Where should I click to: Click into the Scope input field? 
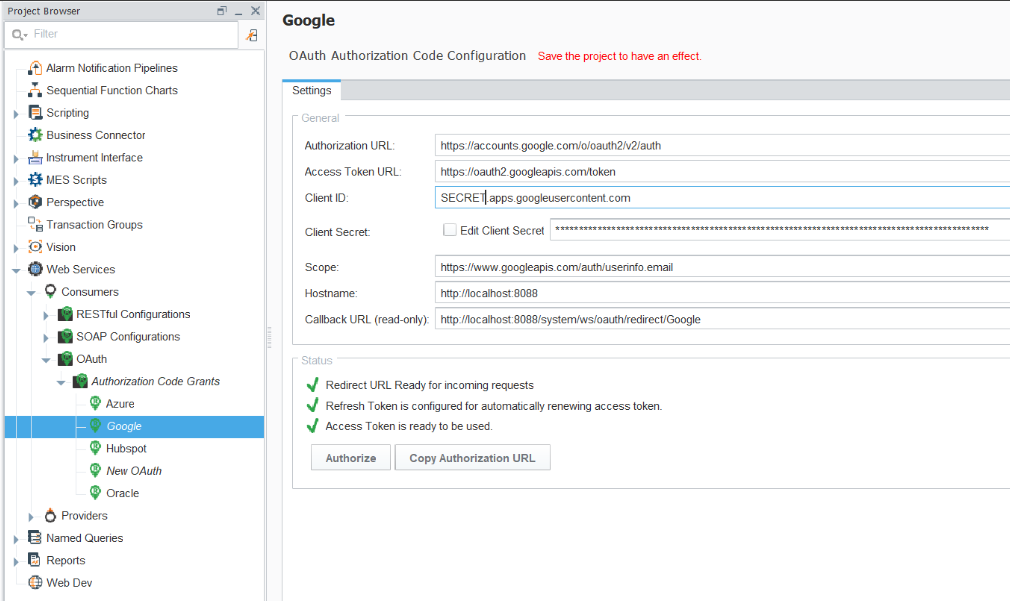pyautogui.click(x=720, y=267)
